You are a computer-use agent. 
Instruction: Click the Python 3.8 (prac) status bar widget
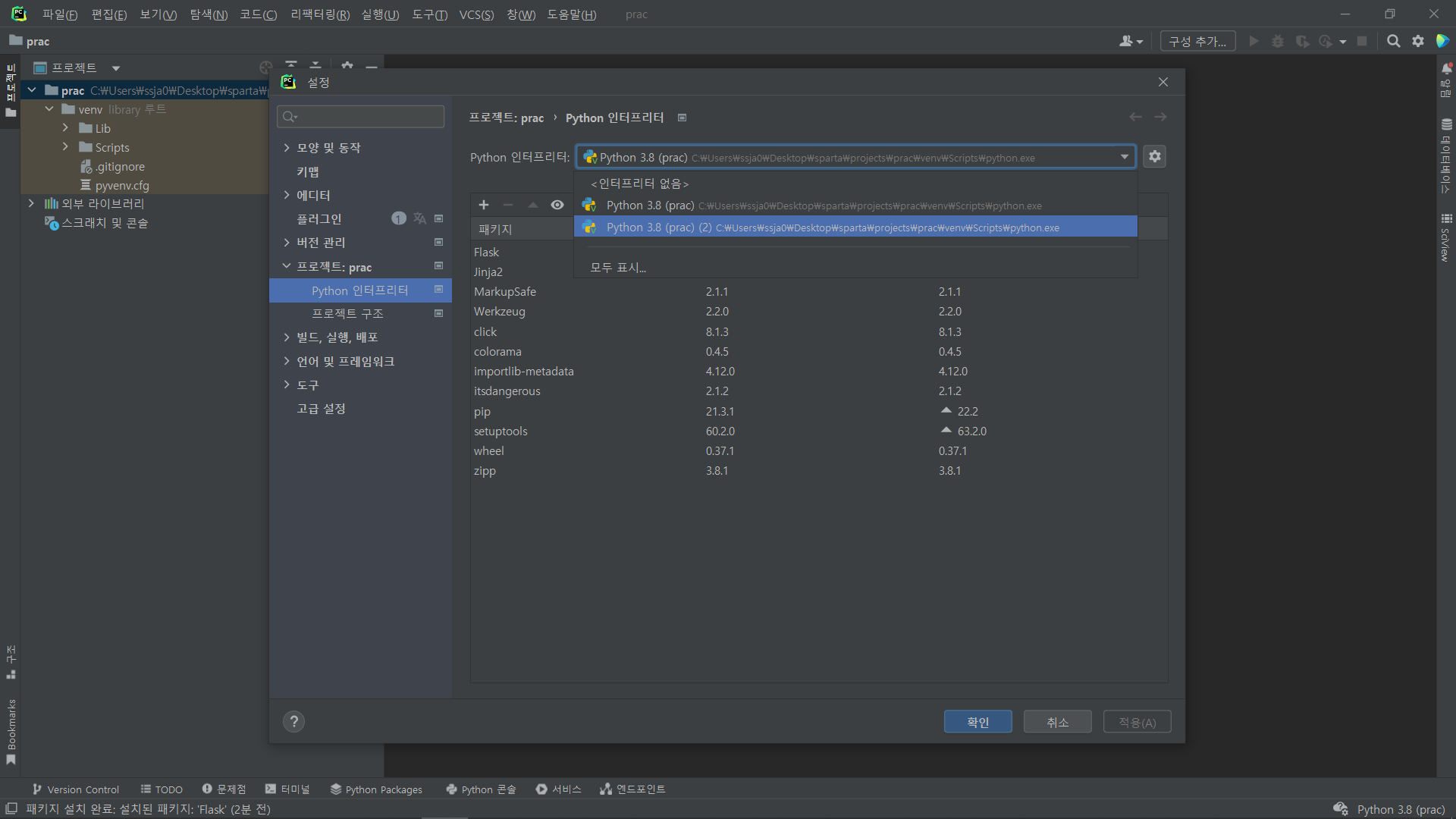1401,809
